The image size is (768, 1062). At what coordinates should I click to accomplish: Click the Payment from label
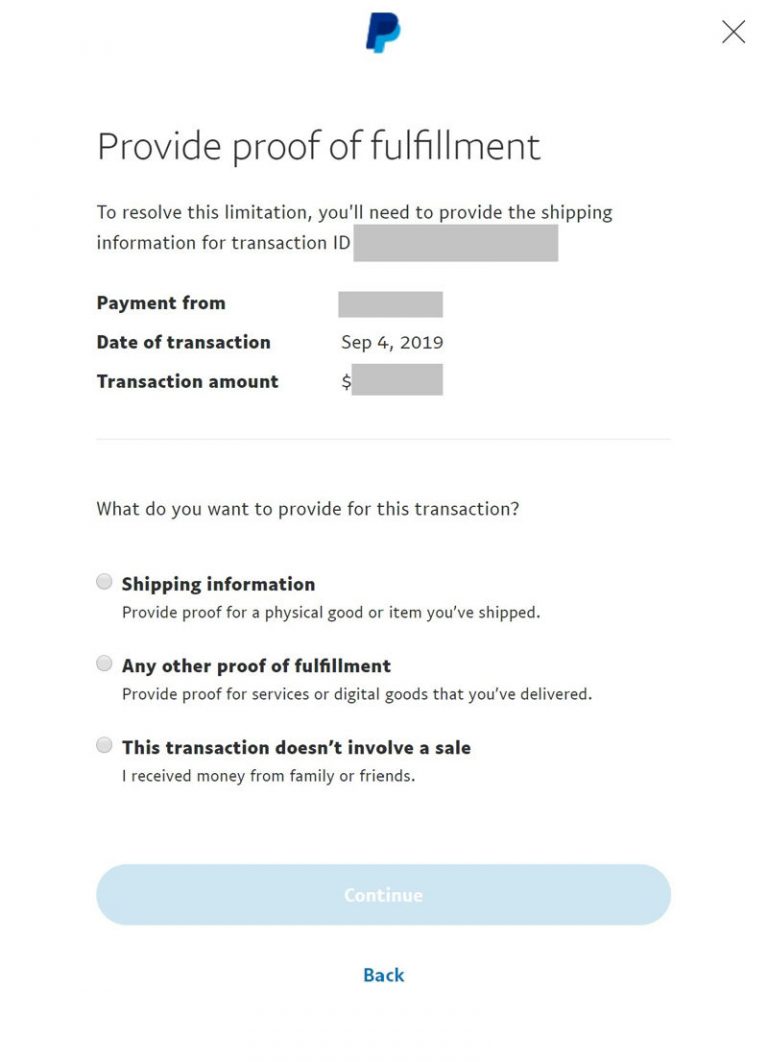coord(160,303)
